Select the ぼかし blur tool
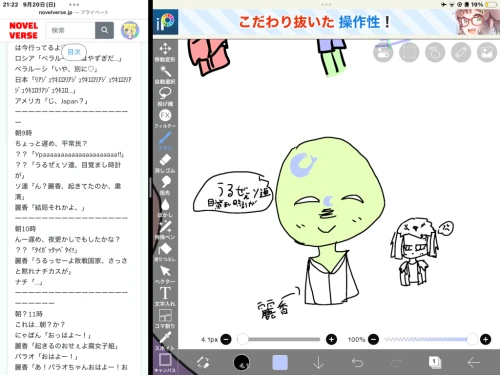The height and width of the screenshot is (375, 500). point(165,208)
